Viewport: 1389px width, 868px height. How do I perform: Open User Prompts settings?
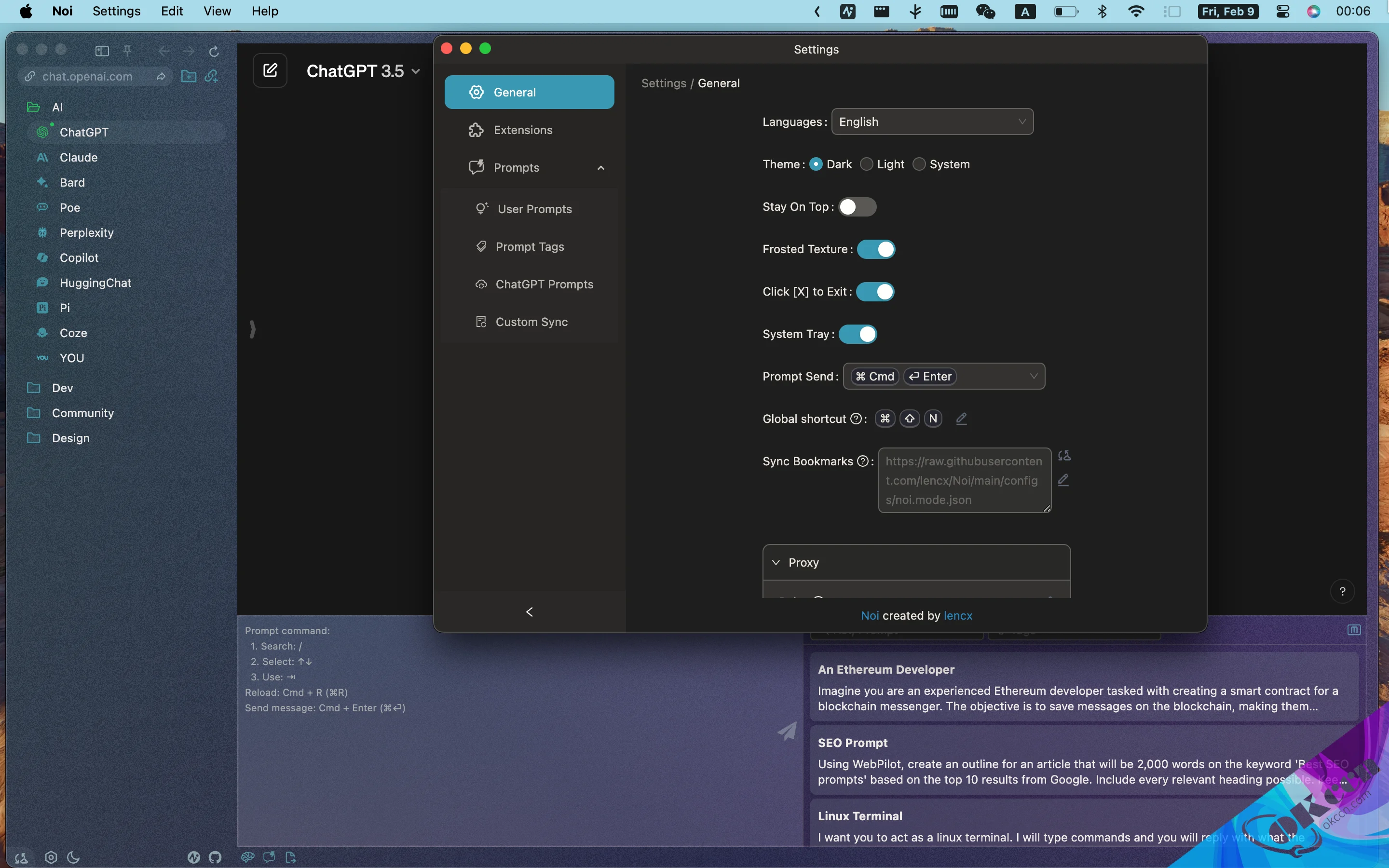point(529,209)
